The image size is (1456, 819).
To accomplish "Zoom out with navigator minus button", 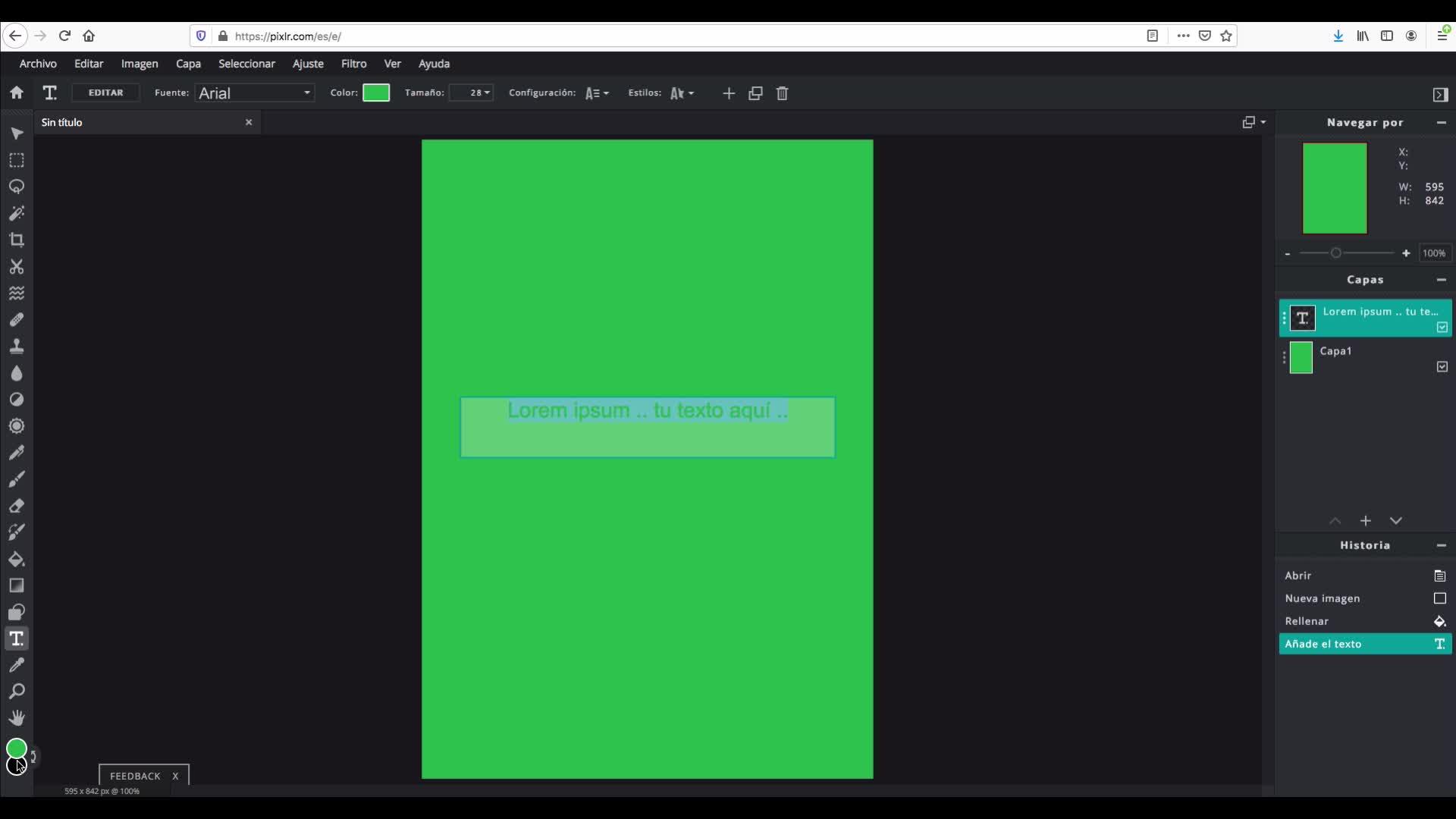I will click(1288, 253).
